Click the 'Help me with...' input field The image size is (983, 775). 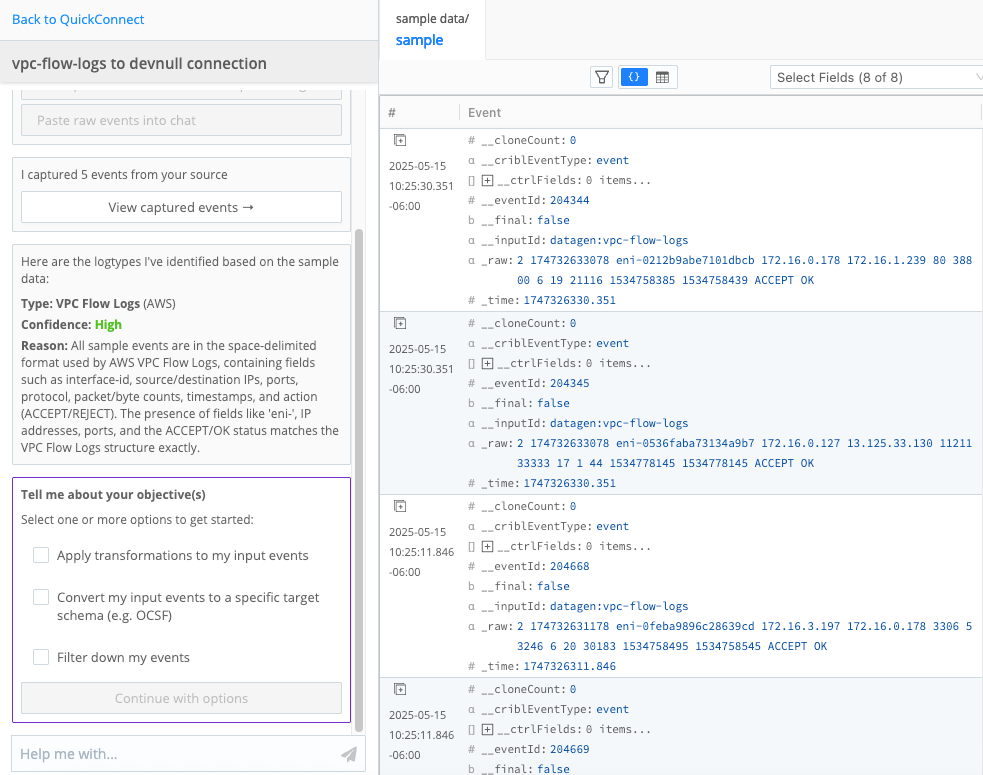click(150, 755)
